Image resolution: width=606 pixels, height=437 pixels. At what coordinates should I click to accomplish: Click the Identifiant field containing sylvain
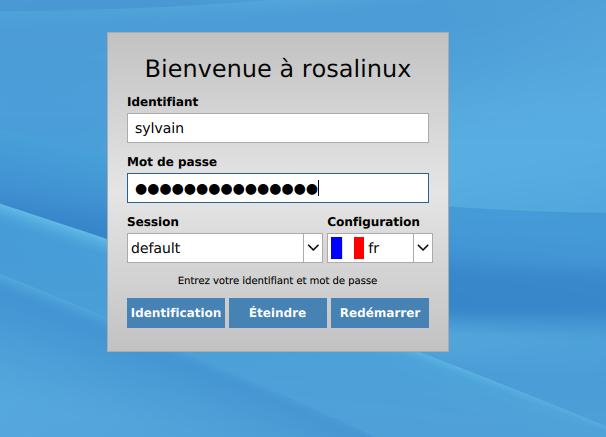tap(277, 128)
